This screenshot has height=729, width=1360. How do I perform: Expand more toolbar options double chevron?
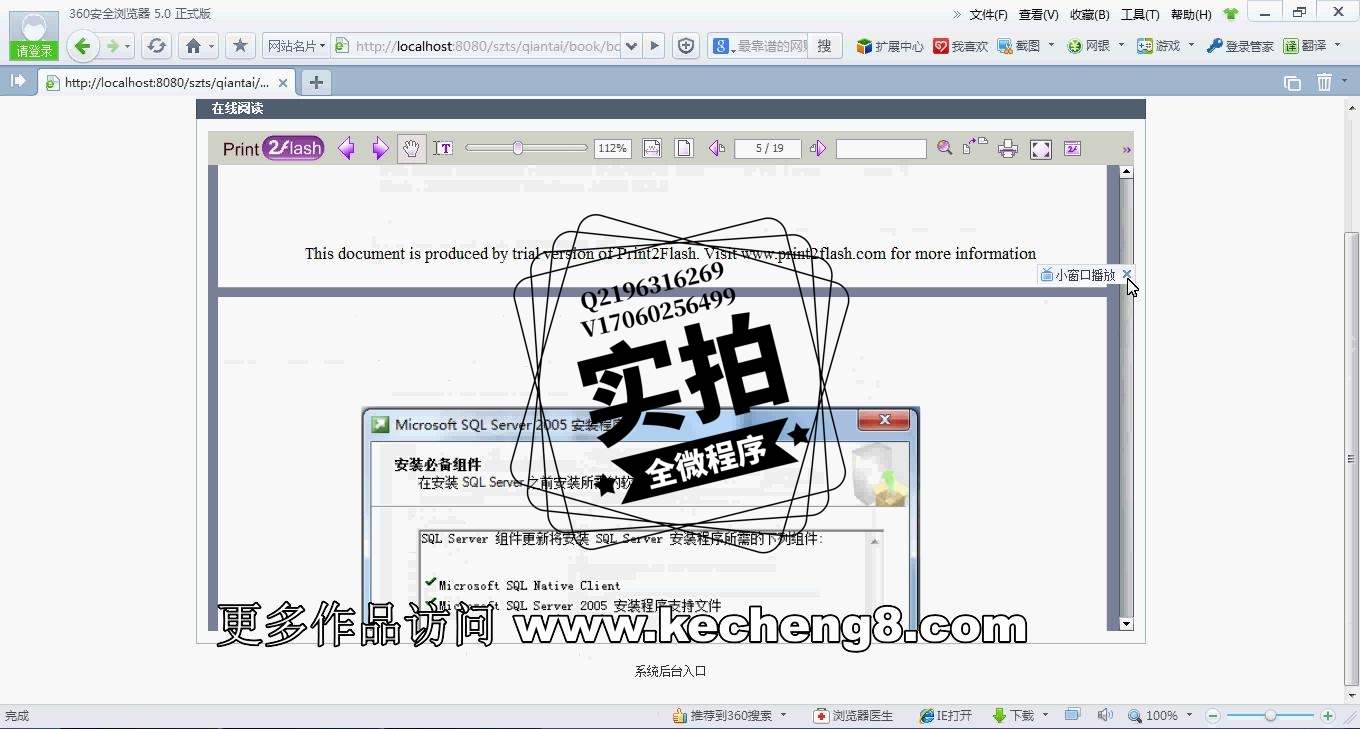[x=1127, y=150]
